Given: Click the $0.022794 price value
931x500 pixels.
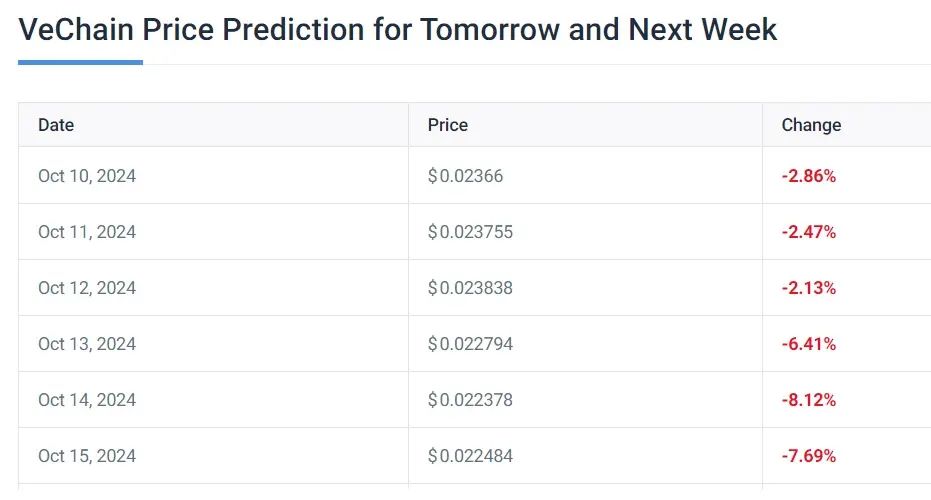Looking at the screenshot, I should point(470,344).
